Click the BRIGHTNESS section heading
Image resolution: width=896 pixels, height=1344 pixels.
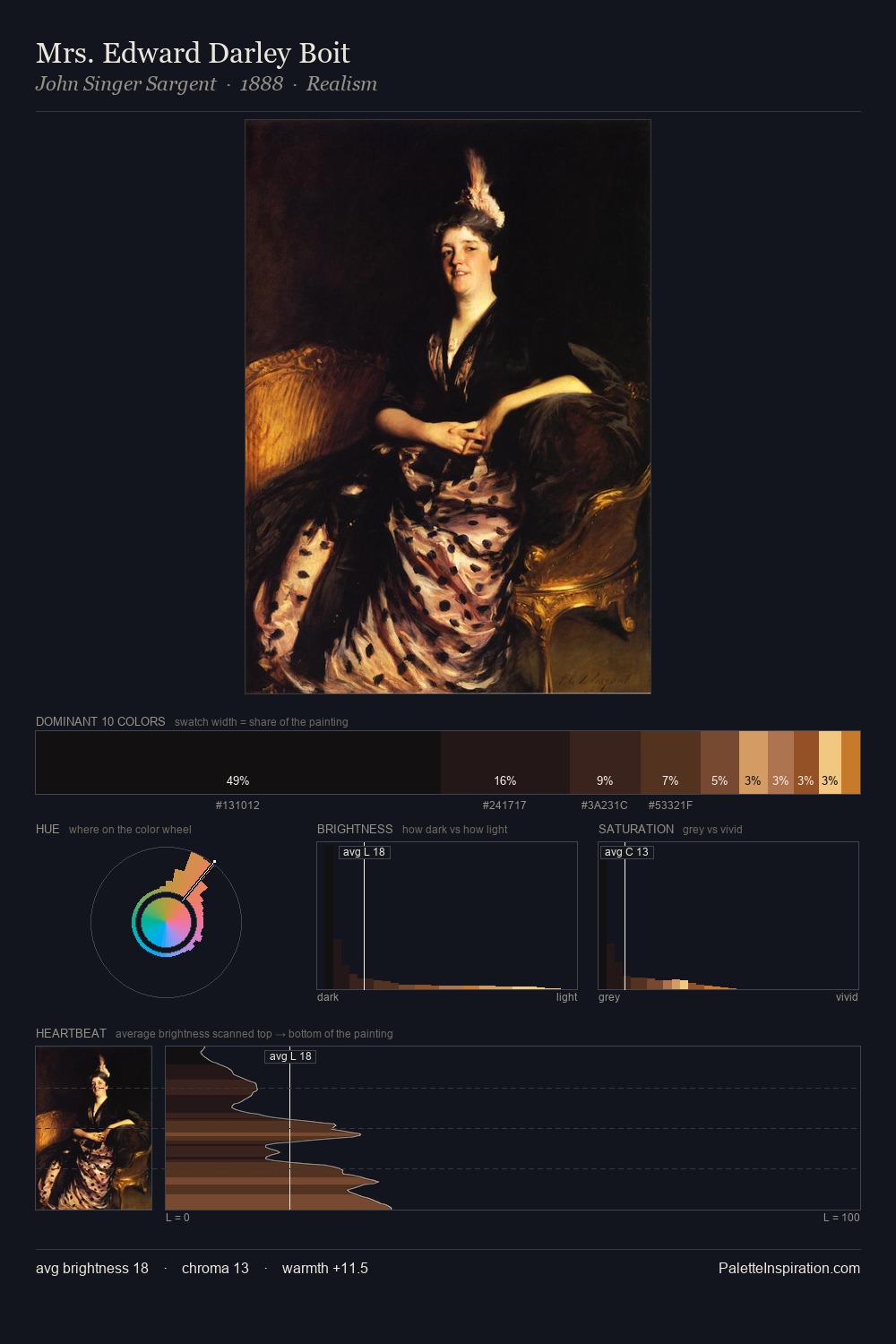click(355, 829)
